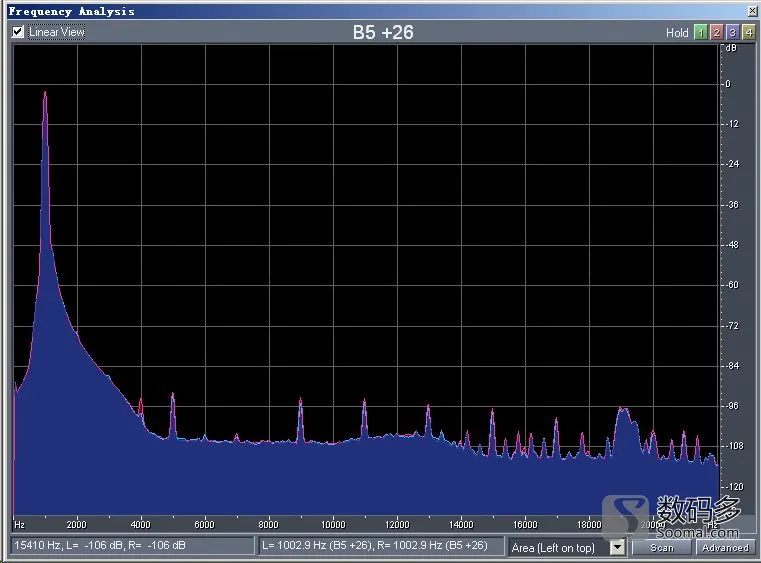
Task: Click the 10000 frequency axis label
Action: pos(333,525)
